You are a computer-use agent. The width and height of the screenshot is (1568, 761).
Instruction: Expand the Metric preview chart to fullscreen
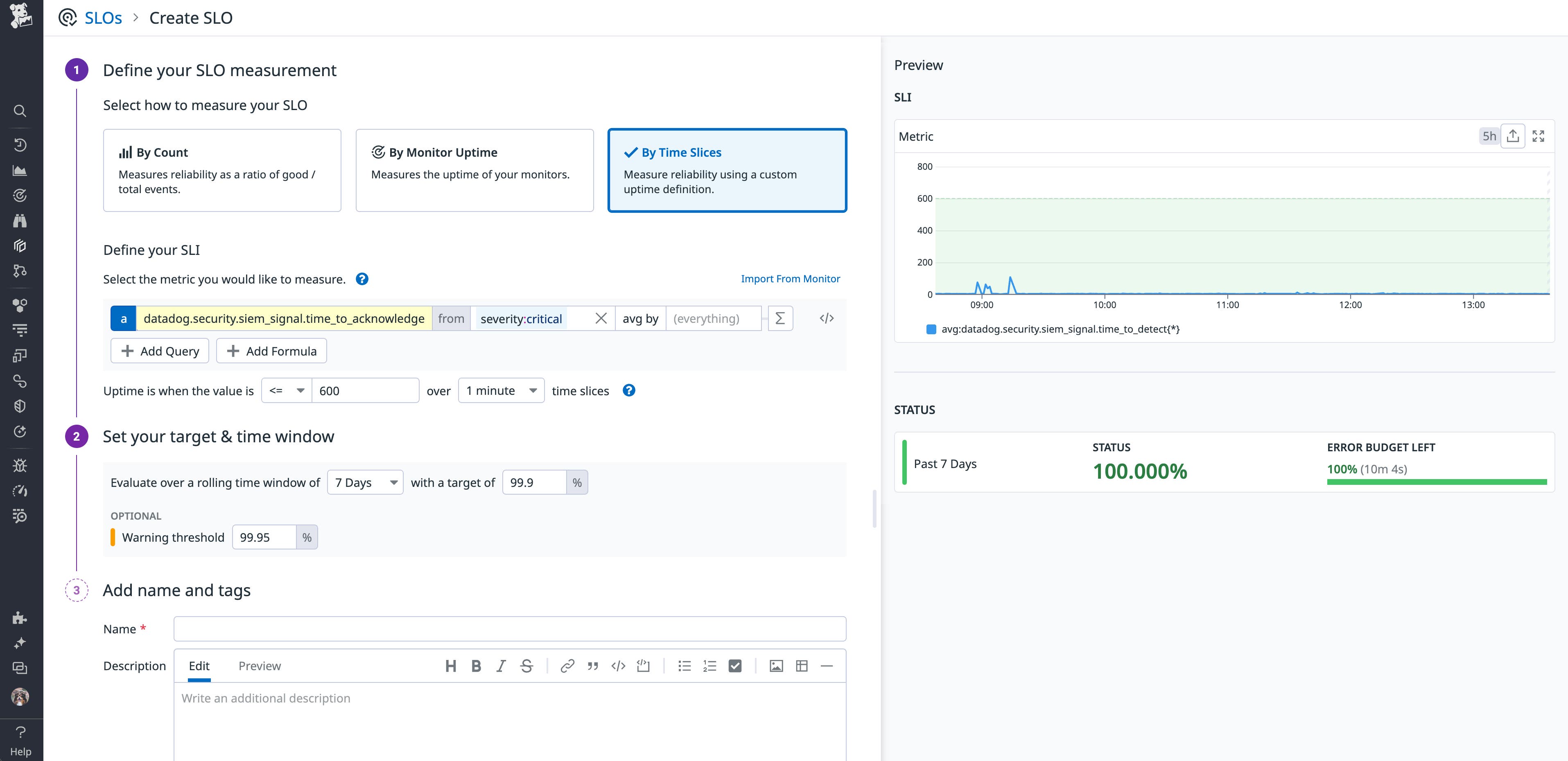[1539, 136]
